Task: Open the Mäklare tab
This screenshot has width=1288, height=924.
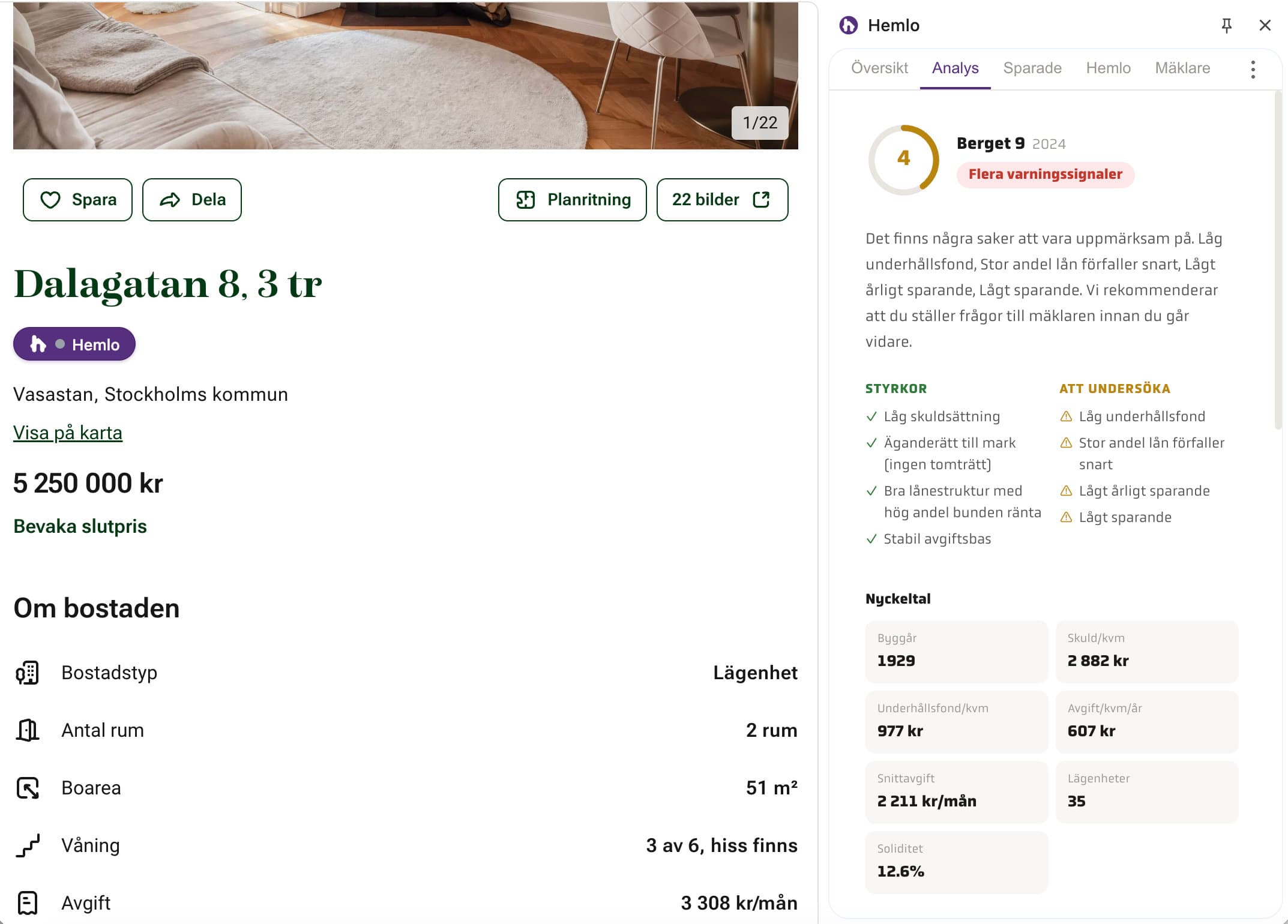Action: (1181, 68)
